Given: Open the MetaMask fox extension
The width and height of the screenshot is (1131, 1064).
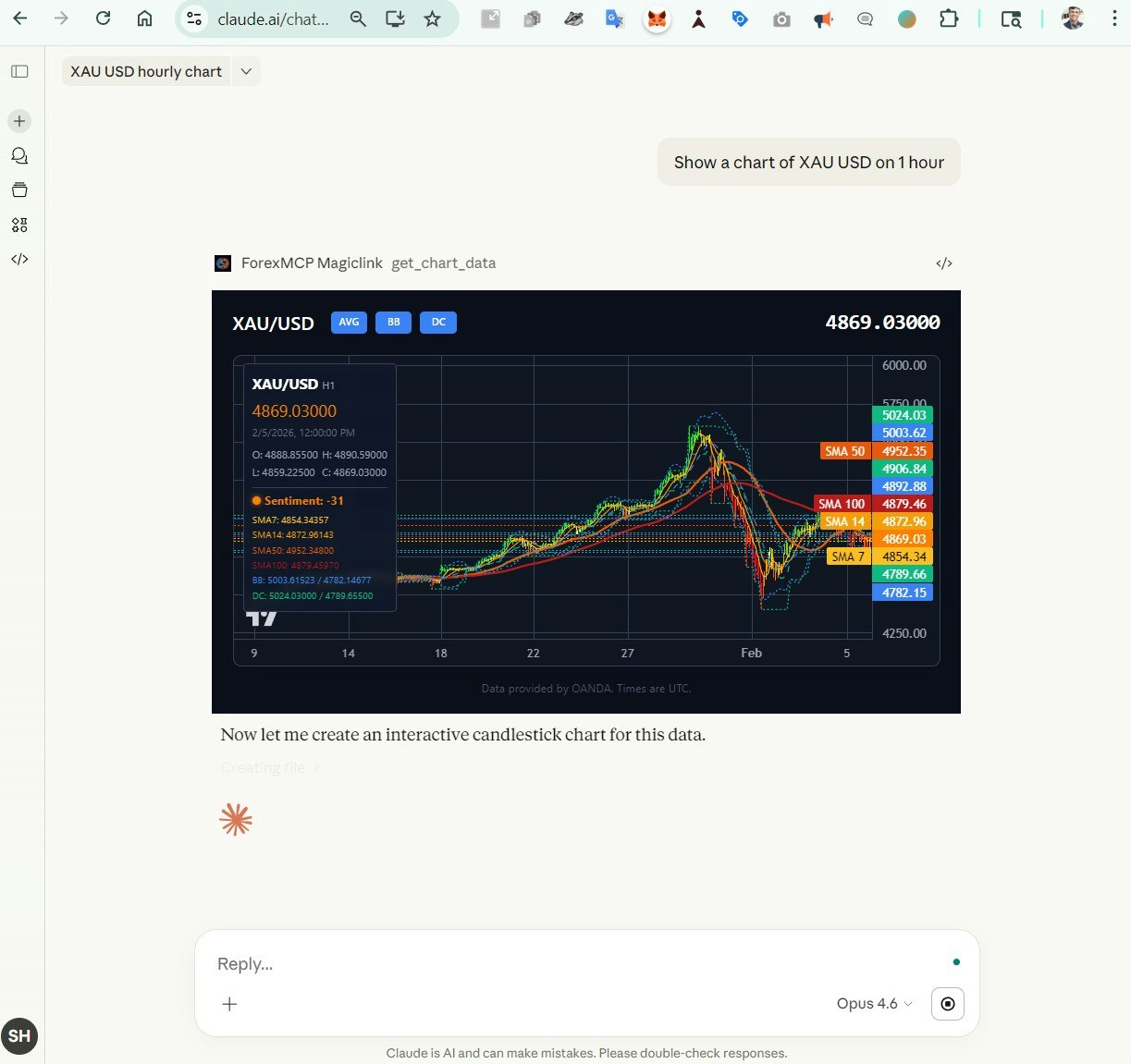Looking at the screenshot, I should (657, 18).
